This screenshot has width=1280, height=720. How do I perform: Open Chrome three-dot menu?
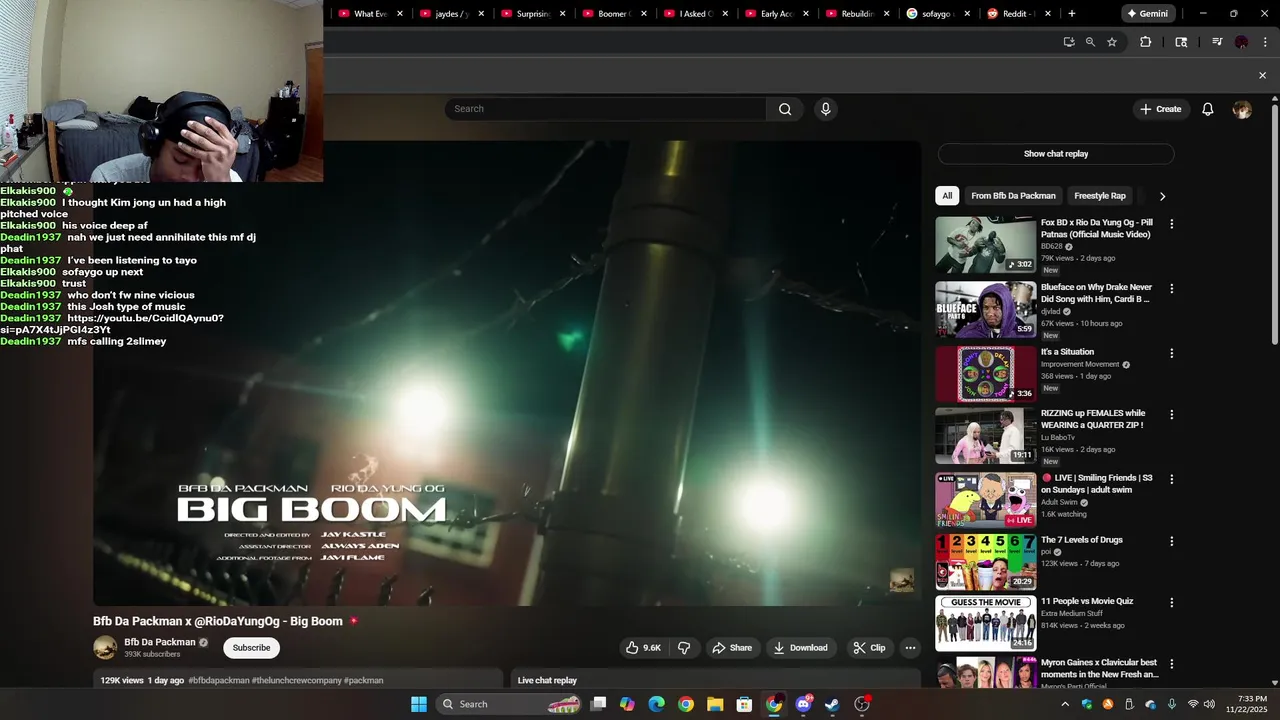[x=1263, y=42]
